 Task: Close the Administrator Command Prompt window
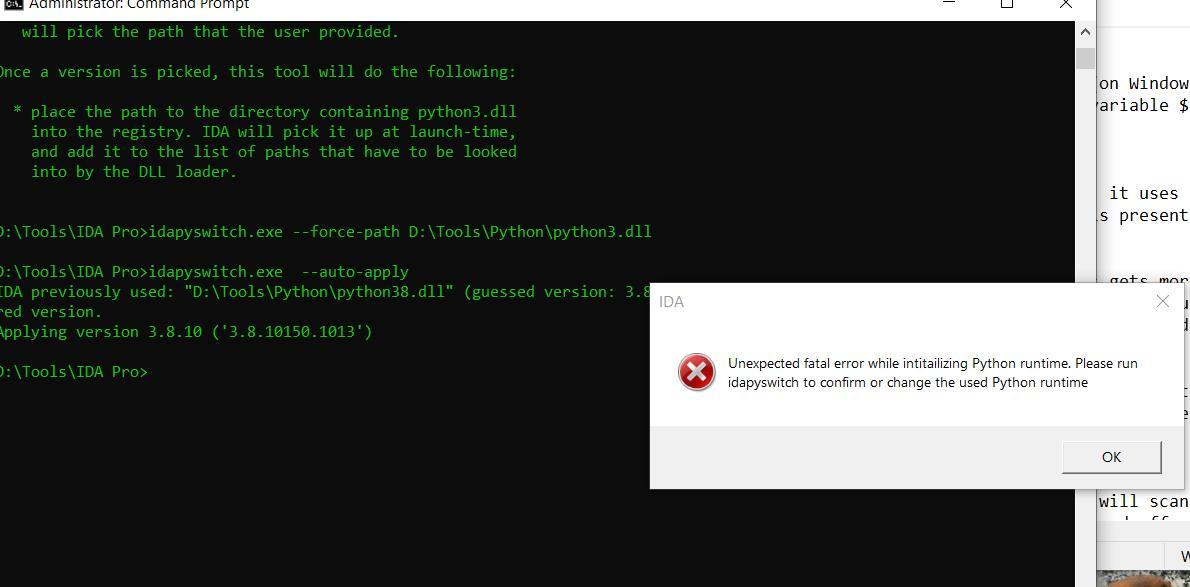(1065, 4)
